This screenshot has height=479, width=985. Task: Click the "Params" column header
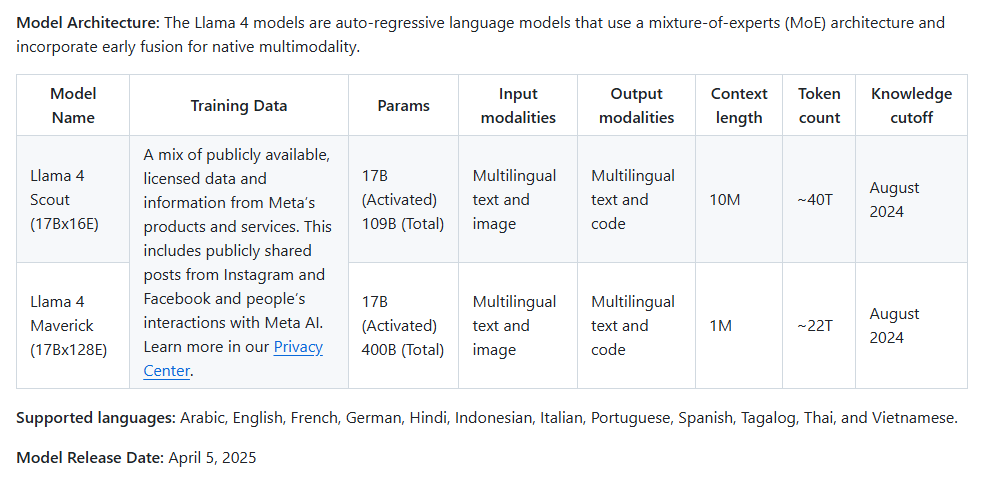click(x=404, y=105)
